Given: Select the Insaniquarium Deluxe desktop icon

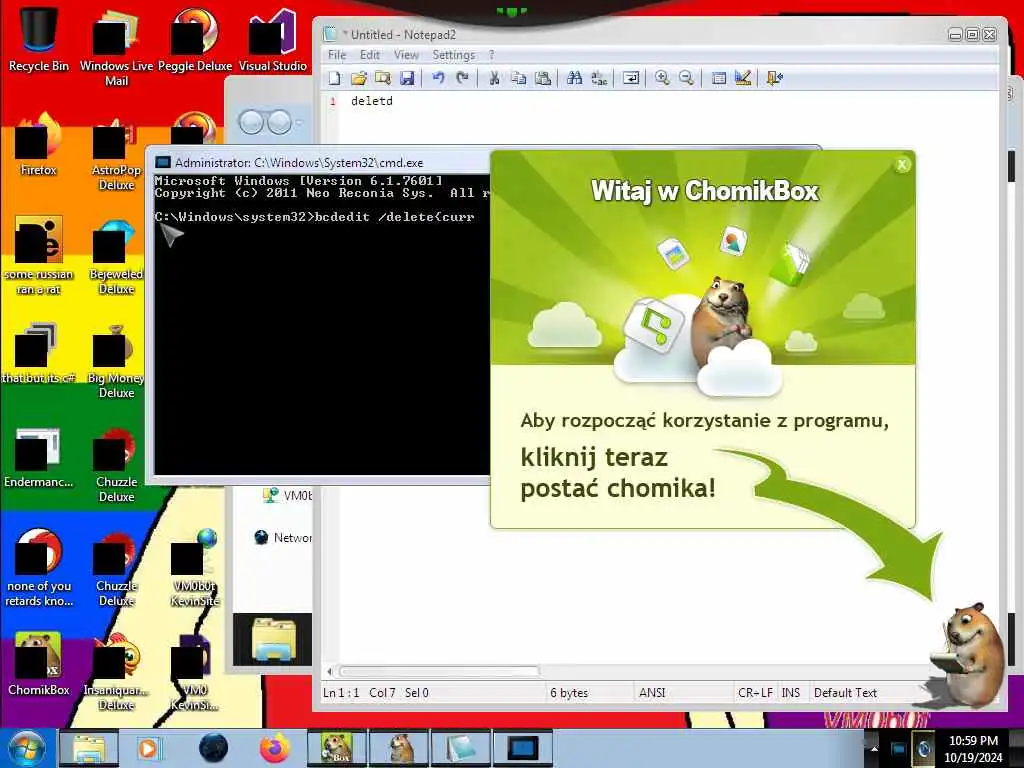Looking at the screenshot, I should [116, 671].
